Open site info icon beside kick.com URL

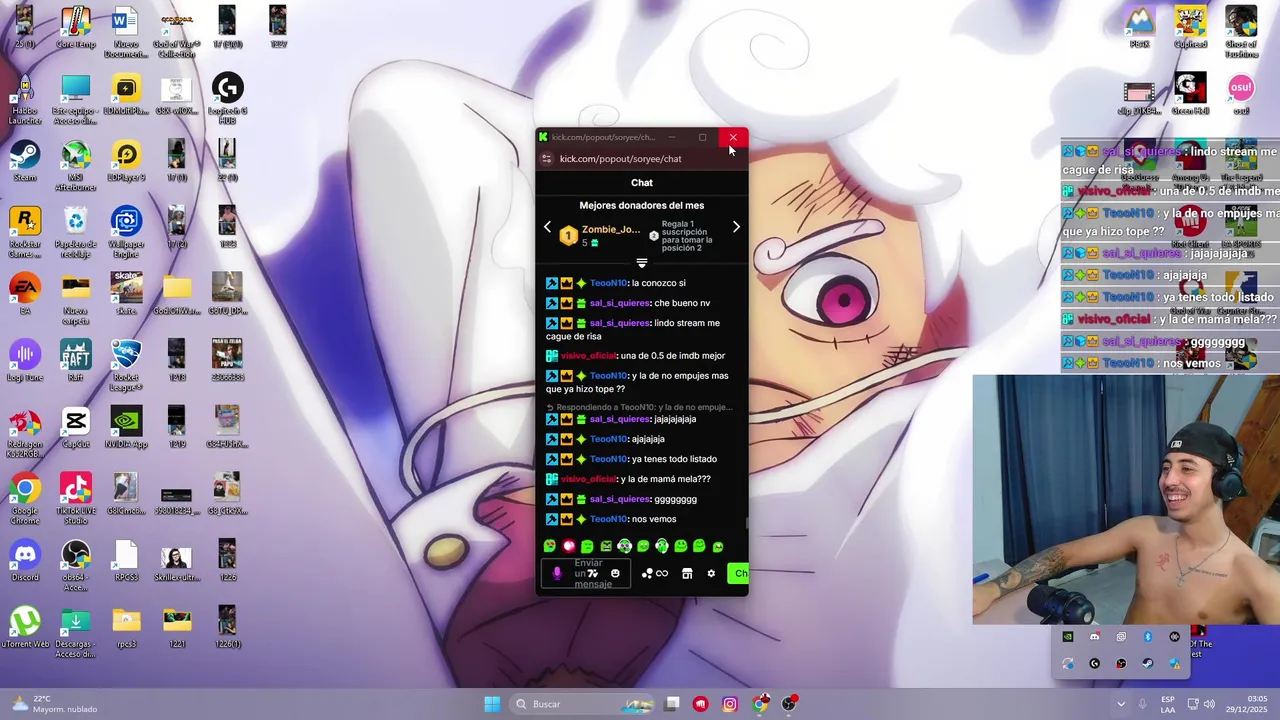pyautogui.click(x=546, y=159)
